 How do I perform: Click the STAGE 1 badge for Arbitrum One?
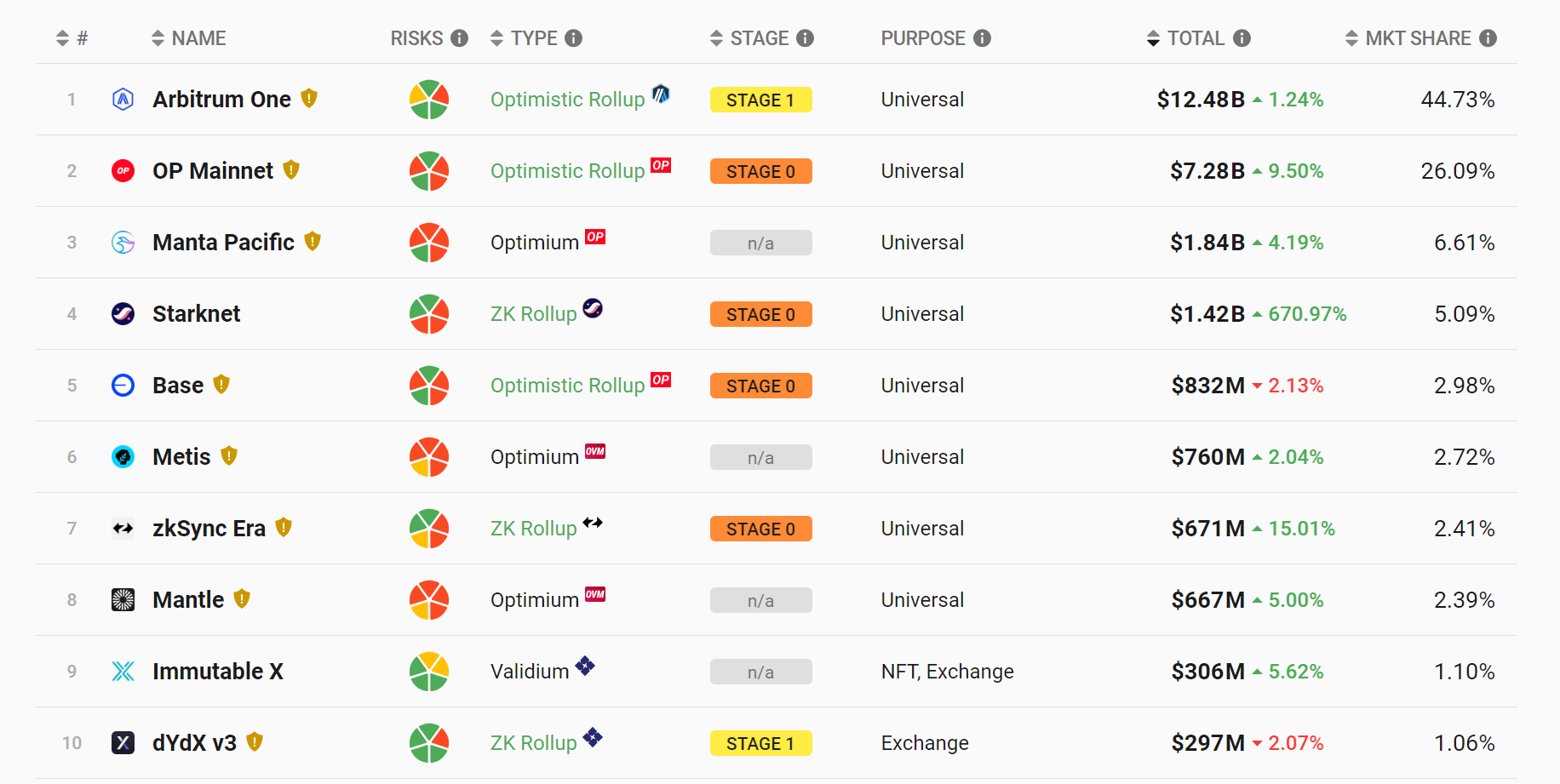coord(760,100)
